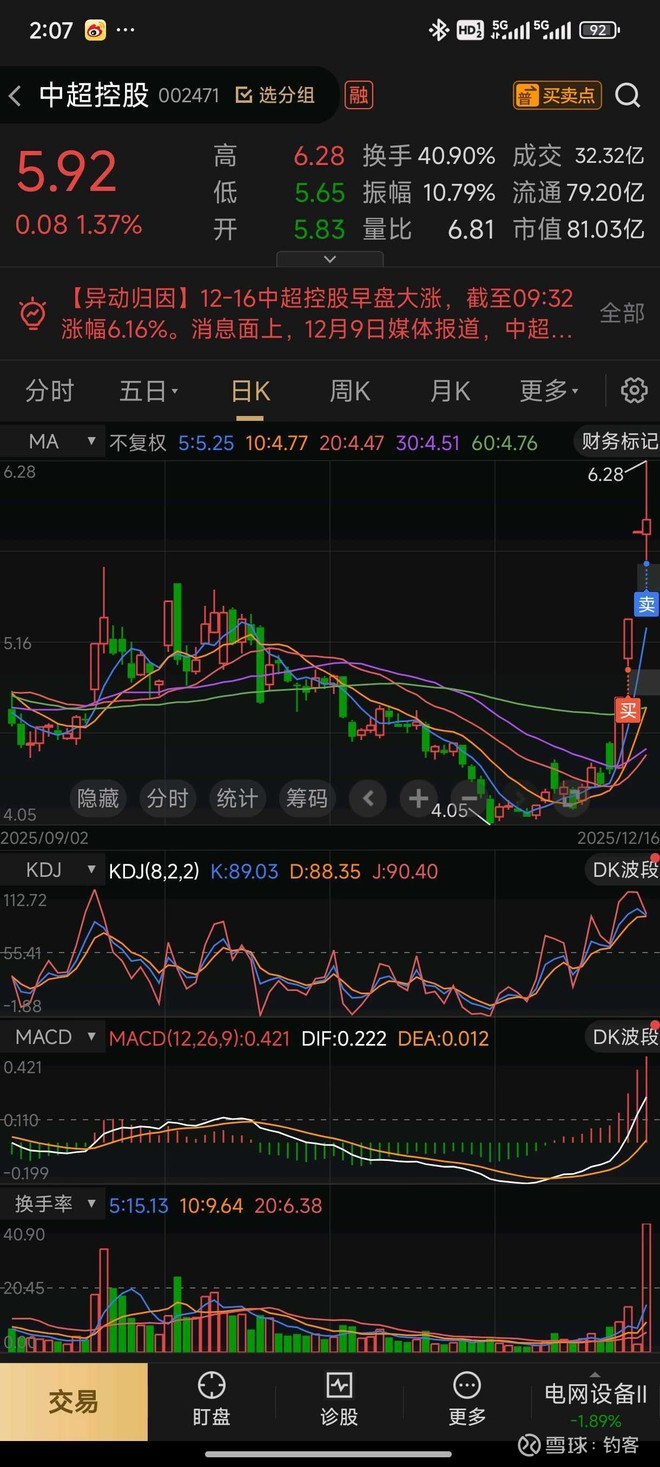Viewport: 660px width, 1467px height.
Task: Tap the MA 5:5.25 legend value
Action: point(206,442)
